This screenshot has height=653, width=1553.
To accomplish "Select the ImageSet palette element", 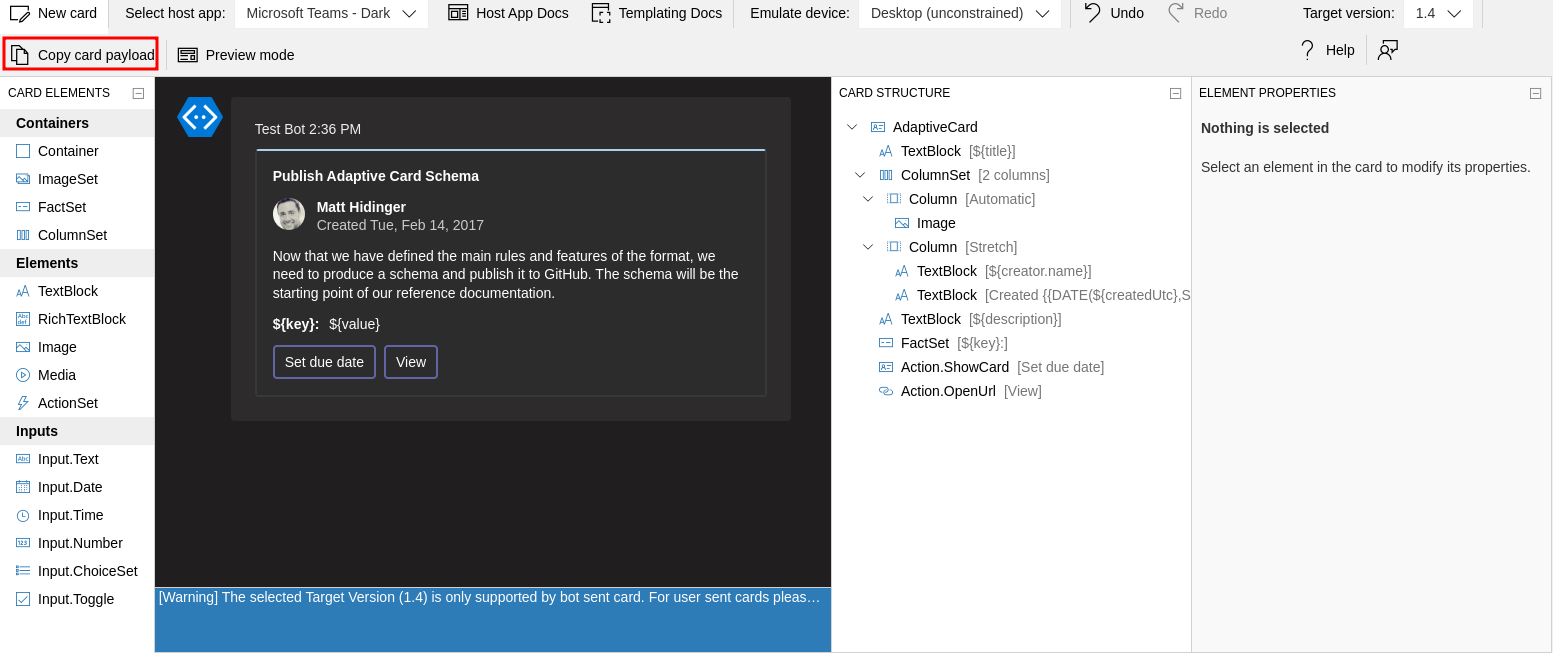I will [77, 179].
